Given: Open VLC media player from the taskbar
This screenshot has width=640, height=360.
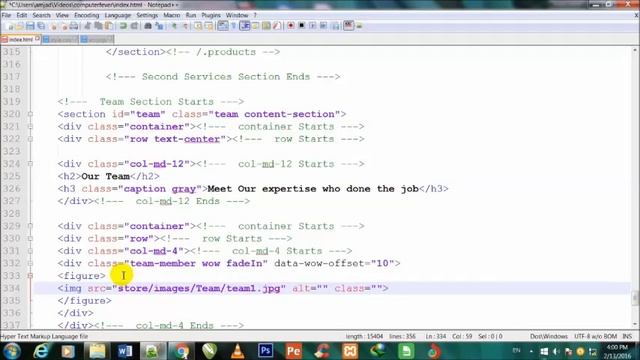Looking at the screenshot, I should (x=238, y=351).
